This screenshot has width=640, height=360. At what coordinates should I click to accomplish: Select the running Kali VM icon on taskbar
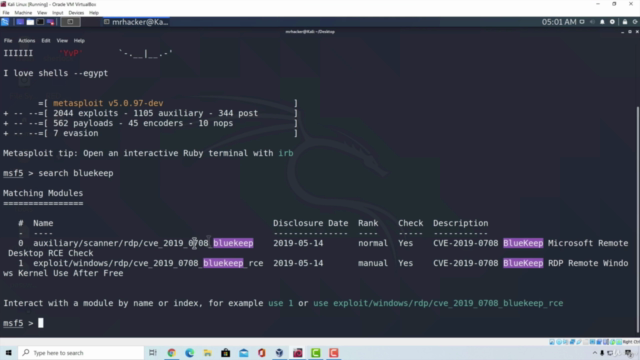[298, 353]
